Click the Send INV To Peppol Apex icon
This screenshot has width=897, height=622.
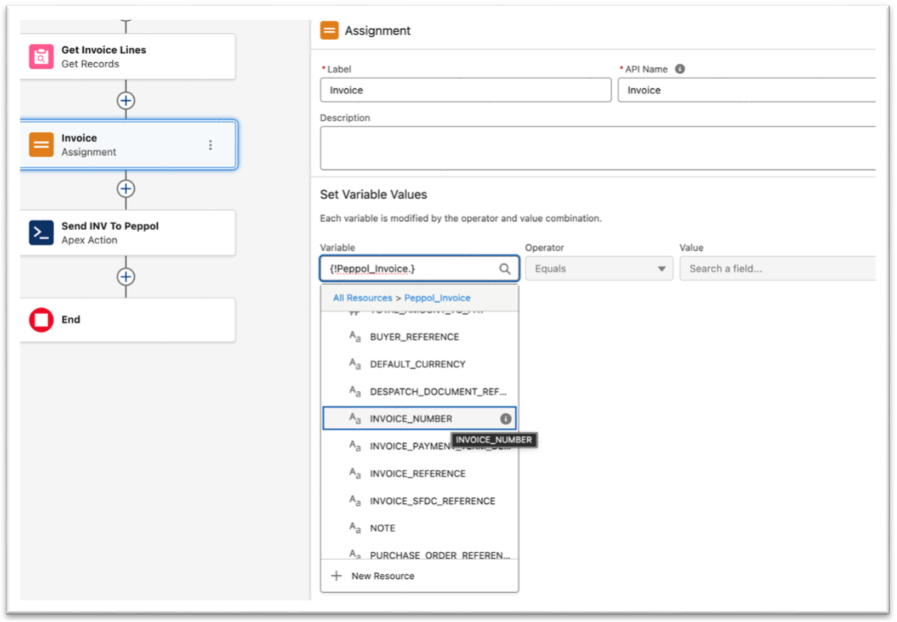coord(42,233)
